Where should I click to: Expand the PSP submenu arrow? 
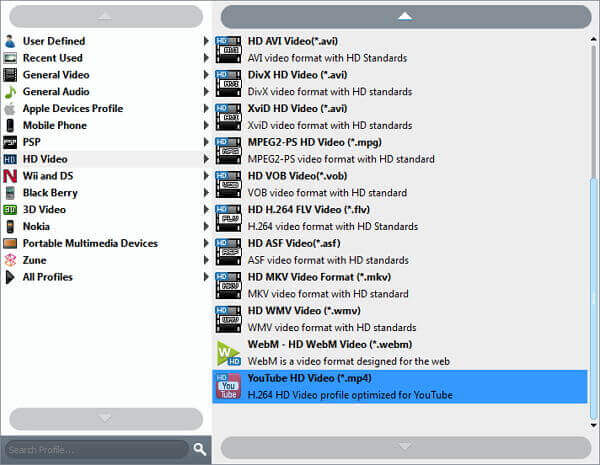206,142
